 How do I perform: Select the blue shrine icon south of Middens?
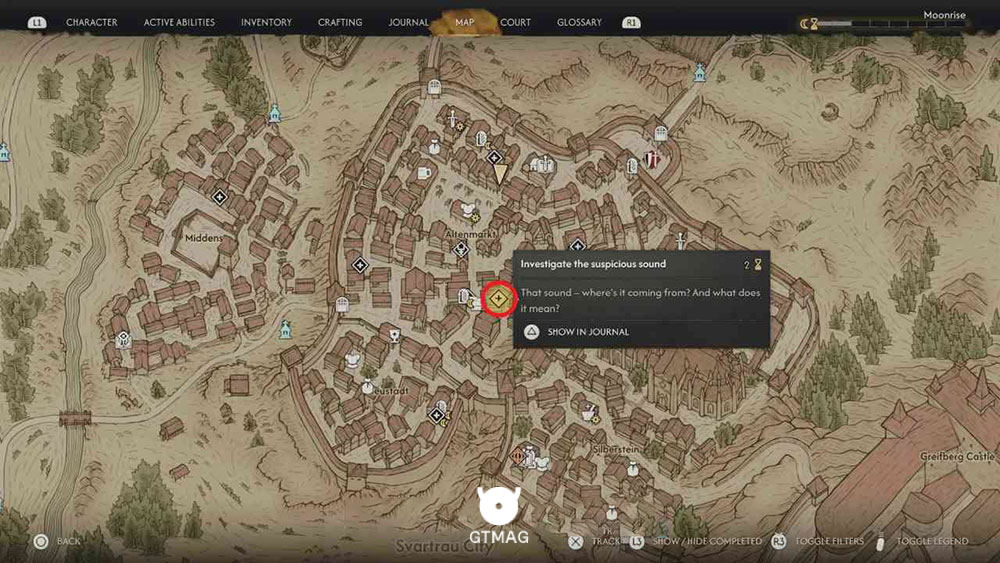tap(285, 330)
